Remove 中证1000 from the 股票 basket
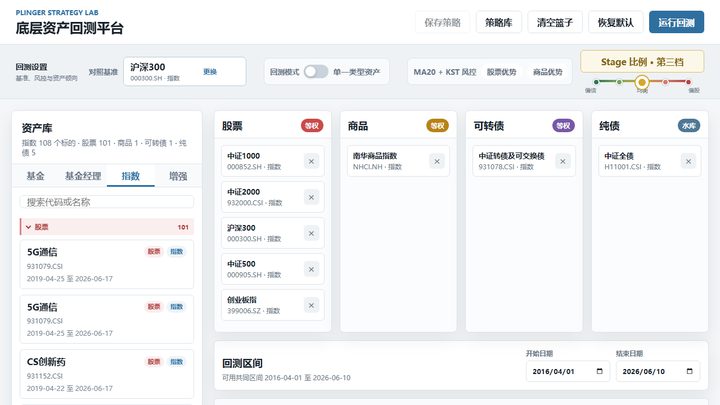 click(x=311, y=161)
